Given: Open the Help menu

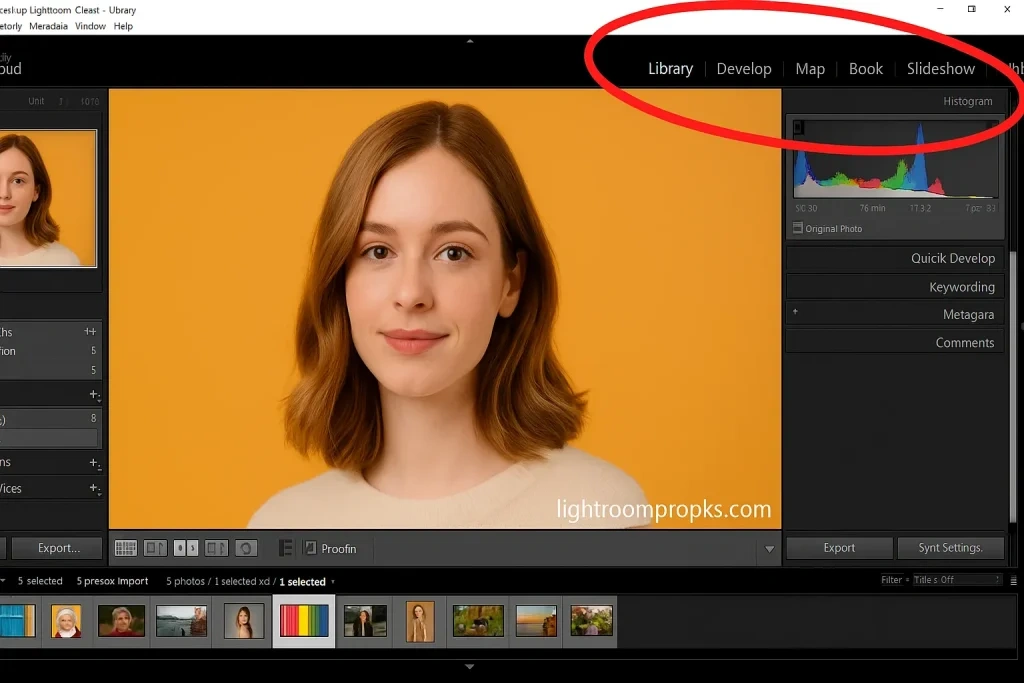Looking at the screenshot, I should pos(123,26).
